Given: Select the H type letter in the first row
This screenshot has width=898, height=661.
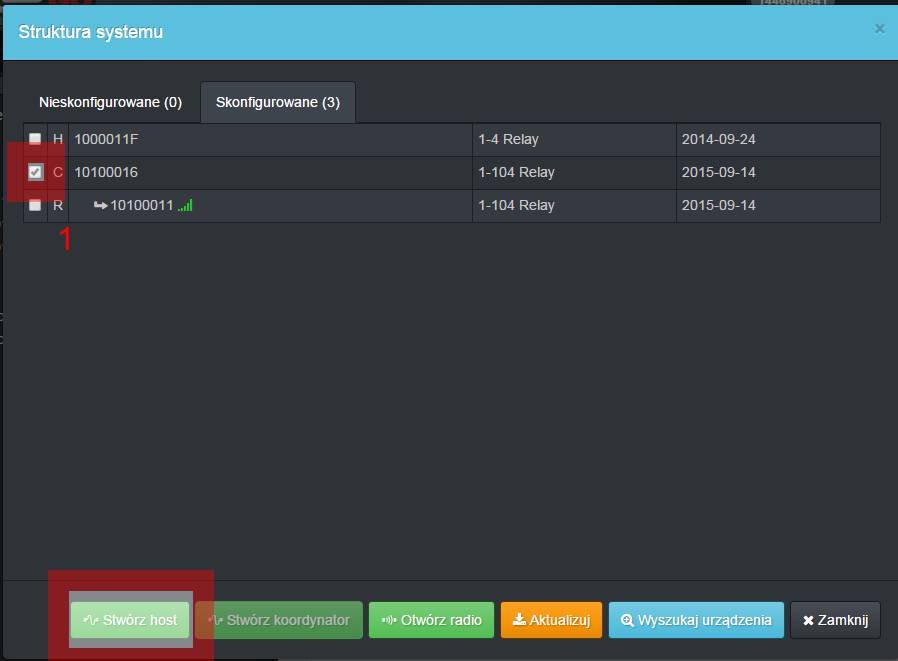Looking at the screenshot, I should point(58,140).
